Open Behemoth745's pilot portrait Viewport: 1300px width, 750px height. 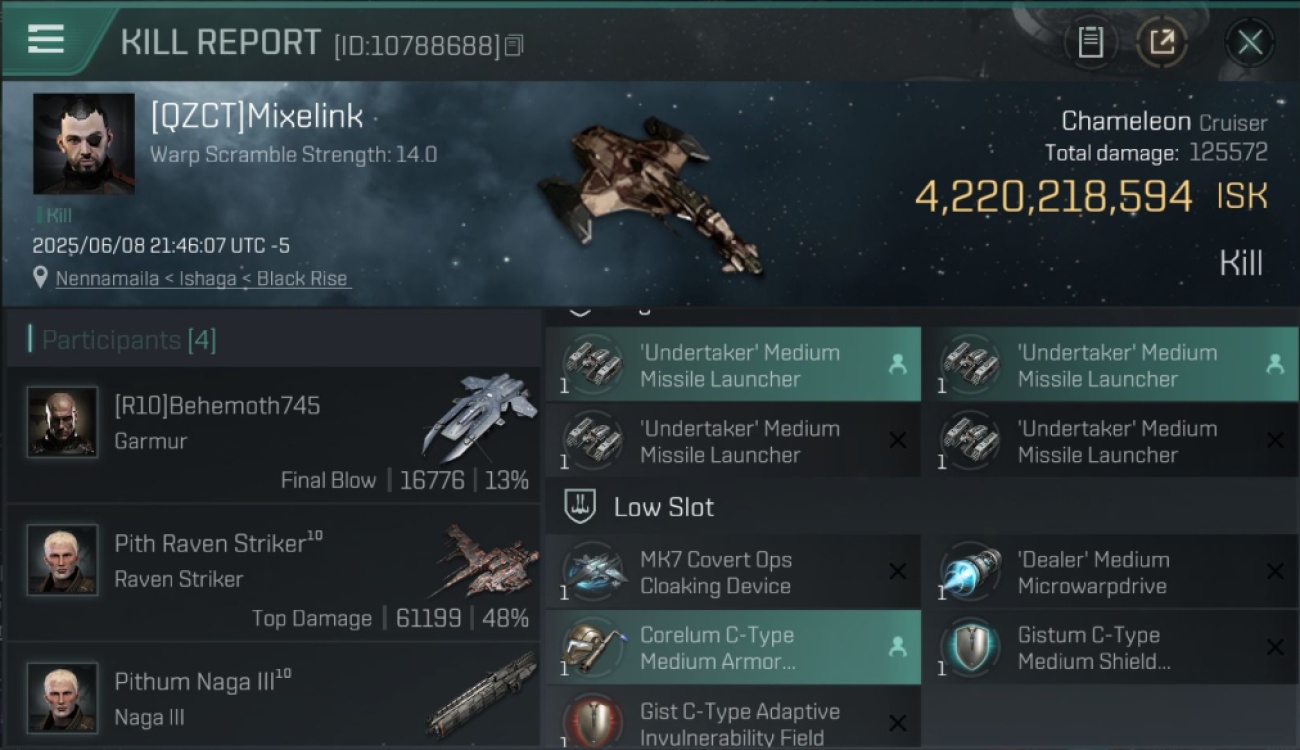(x=63, y=423)
